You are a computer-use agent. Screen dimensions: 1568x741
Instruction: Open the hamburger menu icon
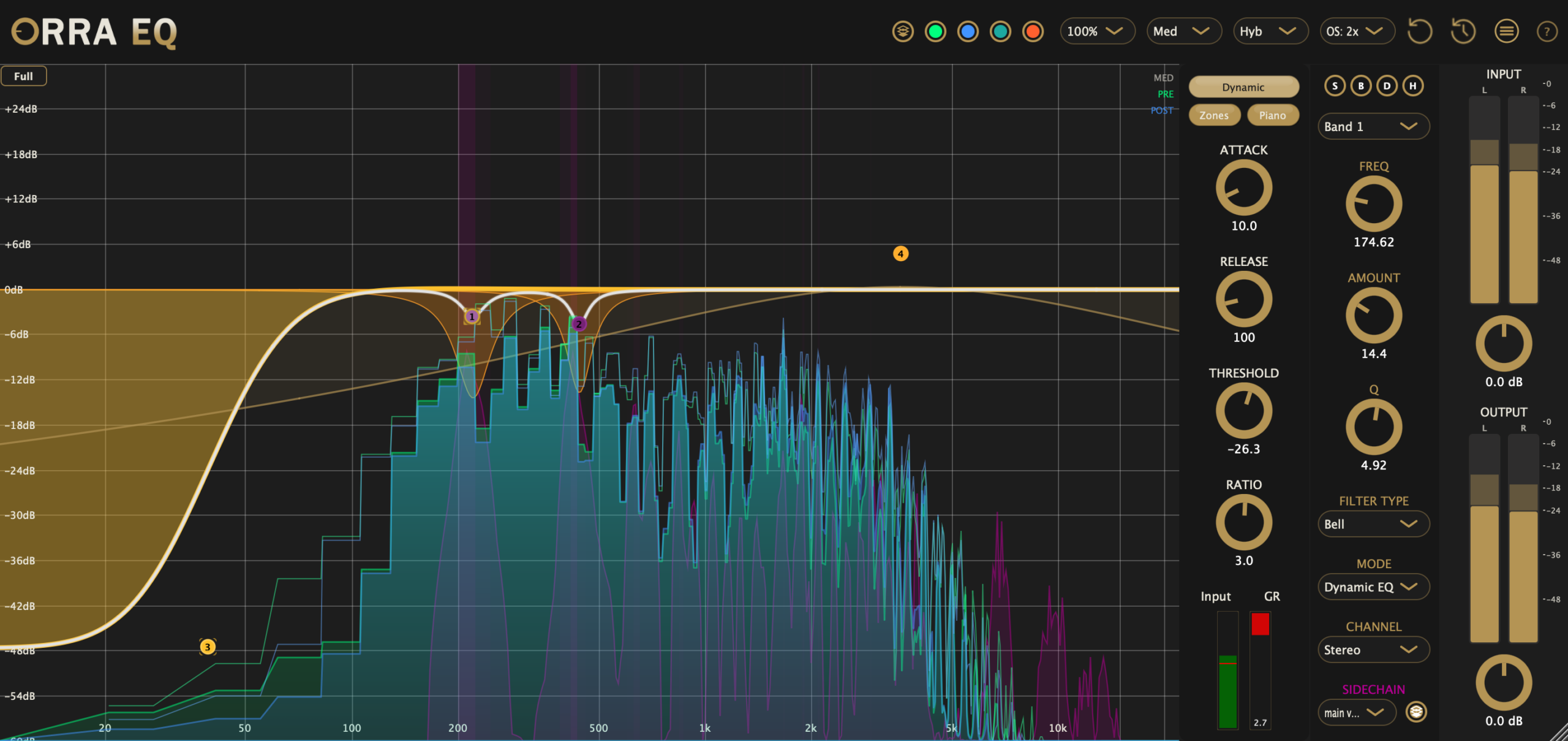[x=1506, y=31]
